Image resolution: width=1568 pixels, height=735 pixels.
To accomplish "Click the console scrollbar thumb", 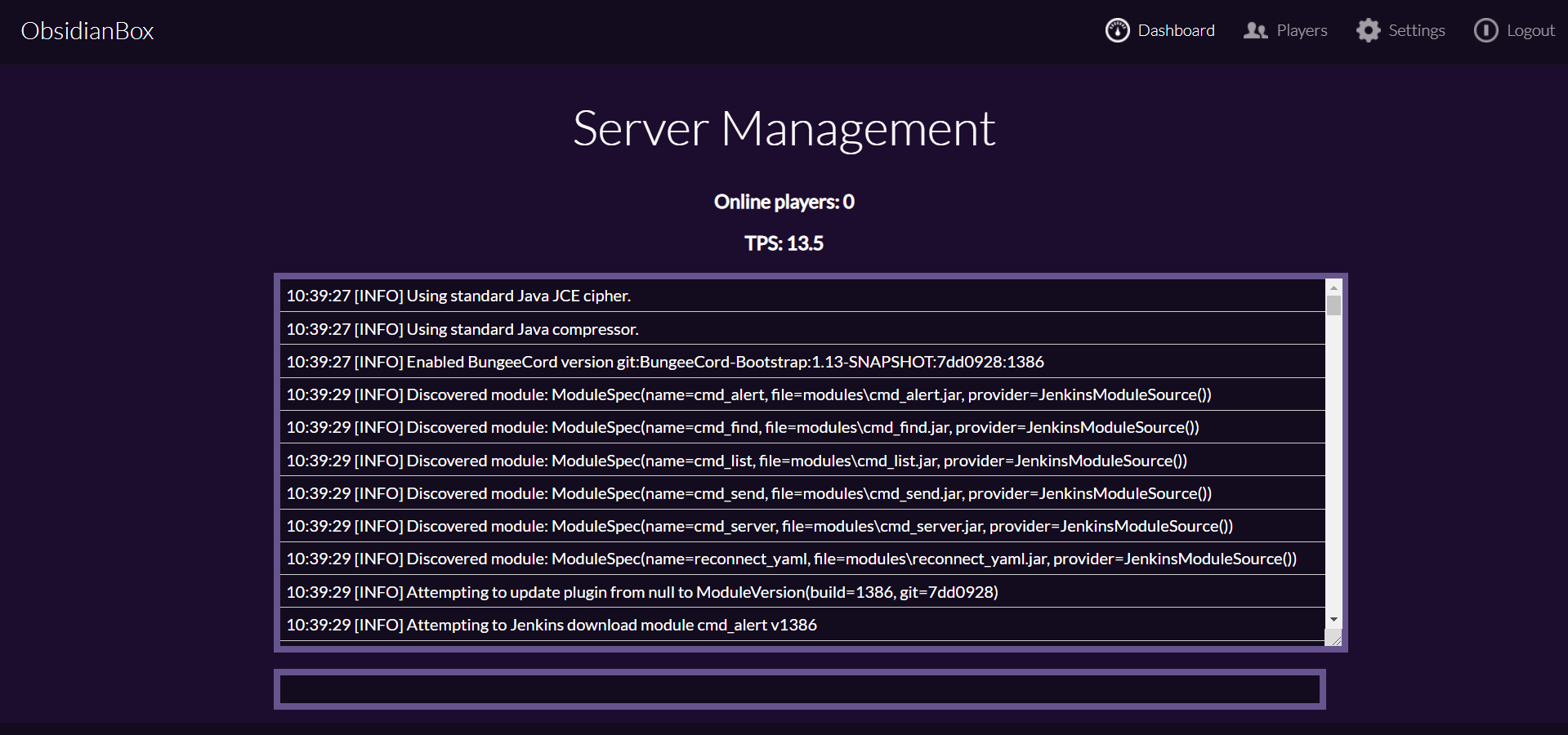I will click(x=1333, y=305).
